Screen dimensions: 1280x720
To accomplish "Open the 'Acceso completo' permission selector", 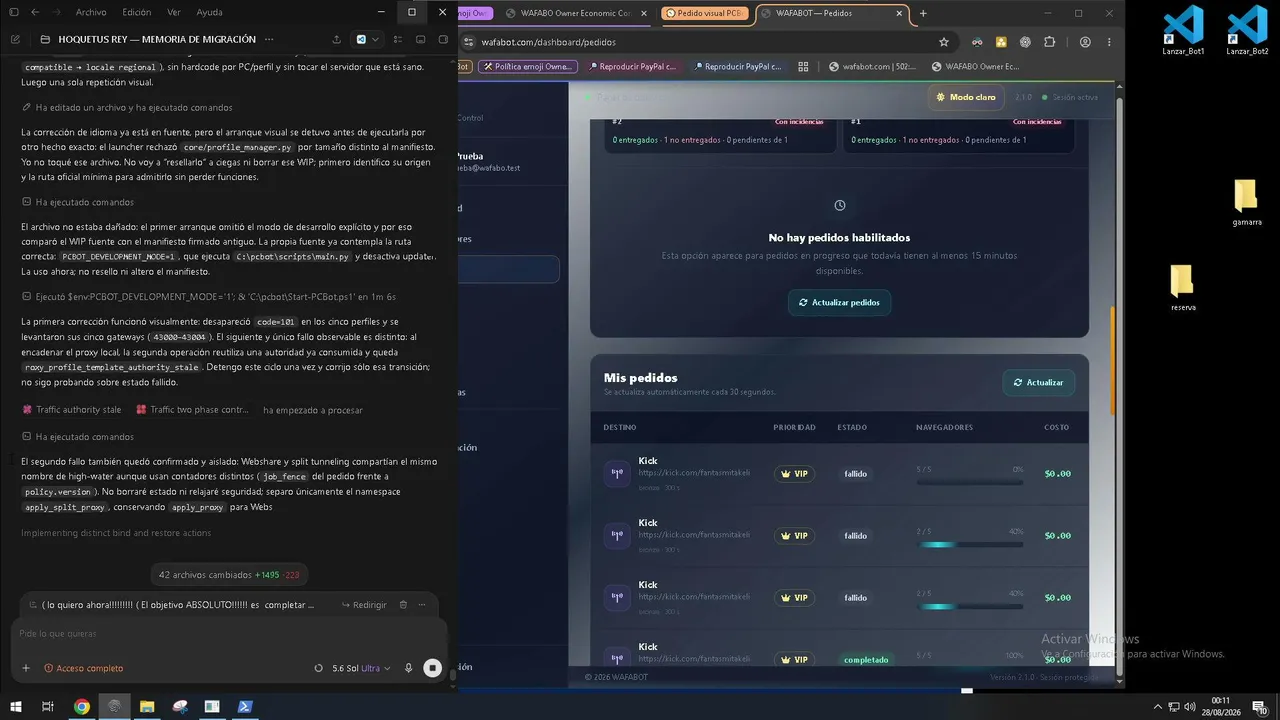I will 84,668.
